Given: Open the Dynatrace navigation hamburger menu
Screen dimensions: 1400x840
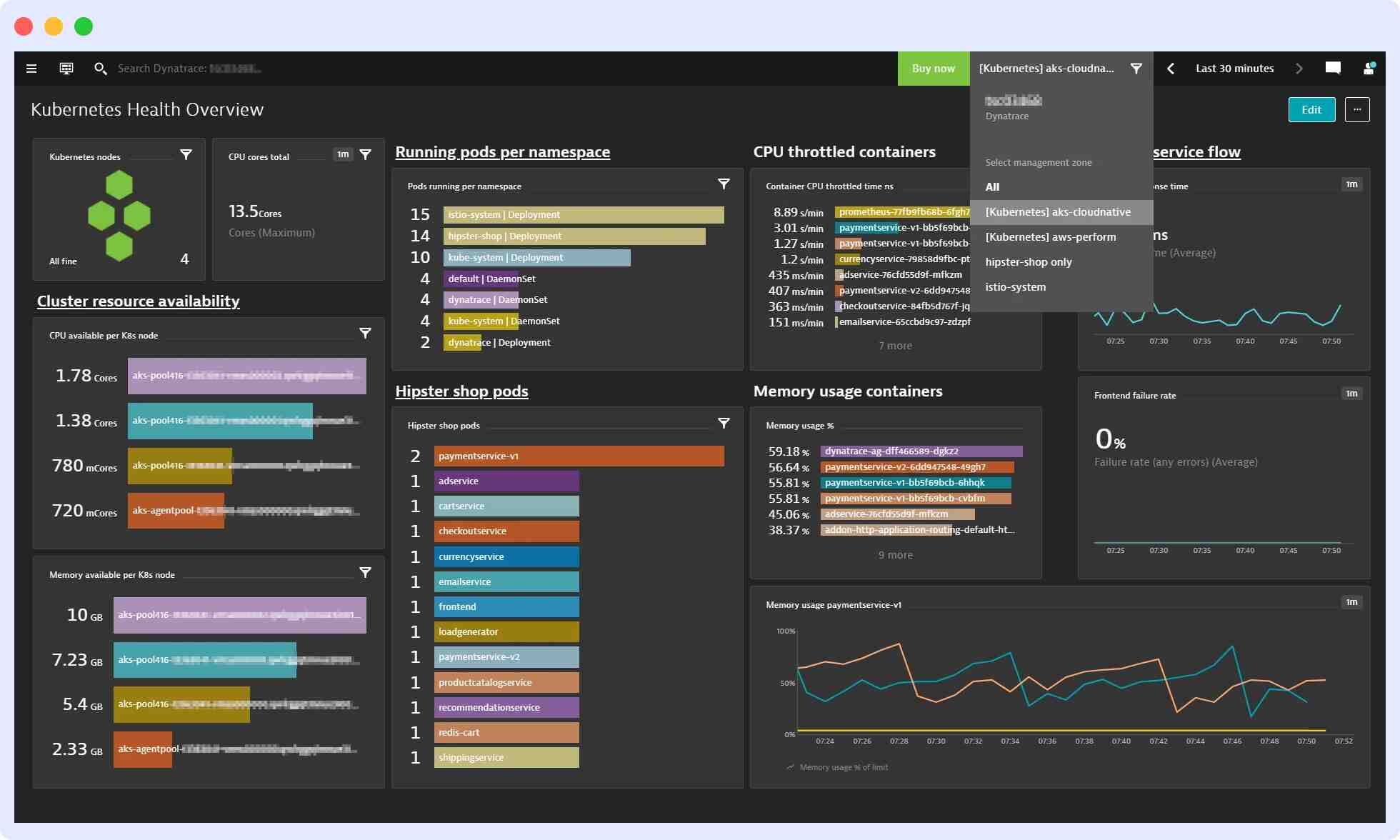Looking at the screenshot, I should (x=31, y=68).
